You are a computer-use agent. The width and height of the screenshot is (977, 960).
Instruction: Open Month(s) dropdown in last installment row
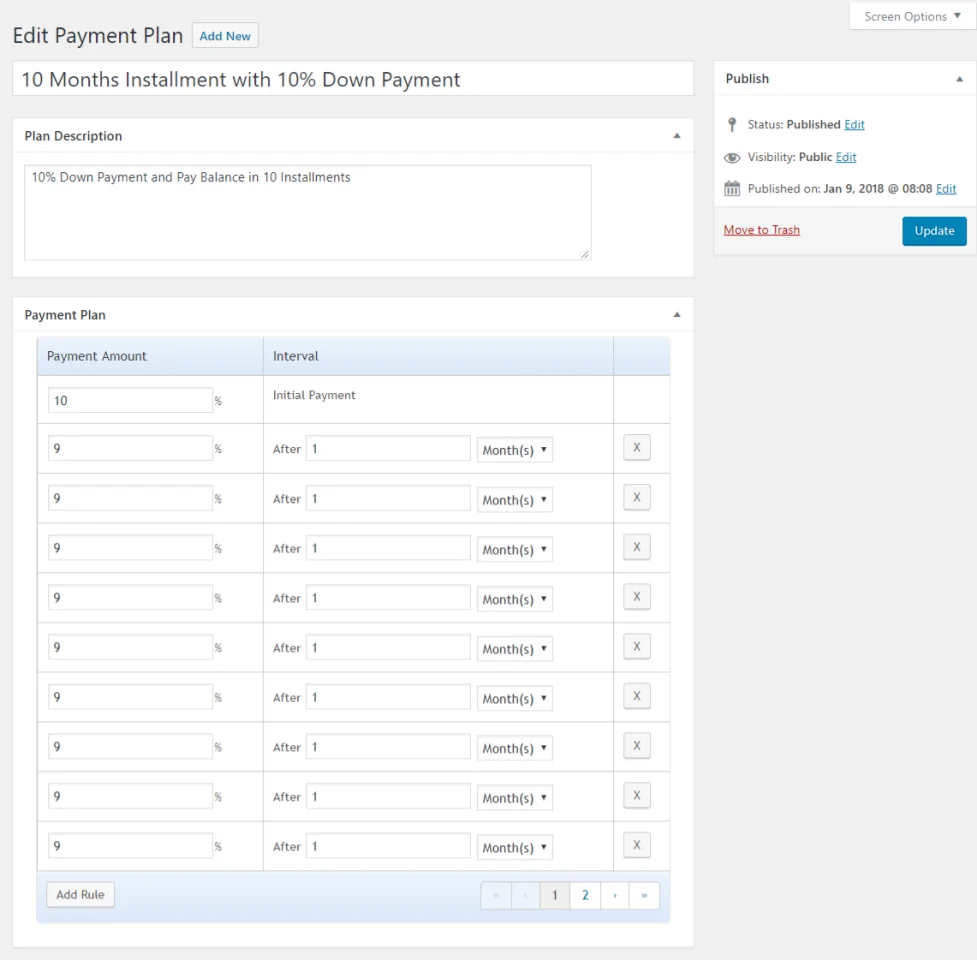tap(515, 847)
